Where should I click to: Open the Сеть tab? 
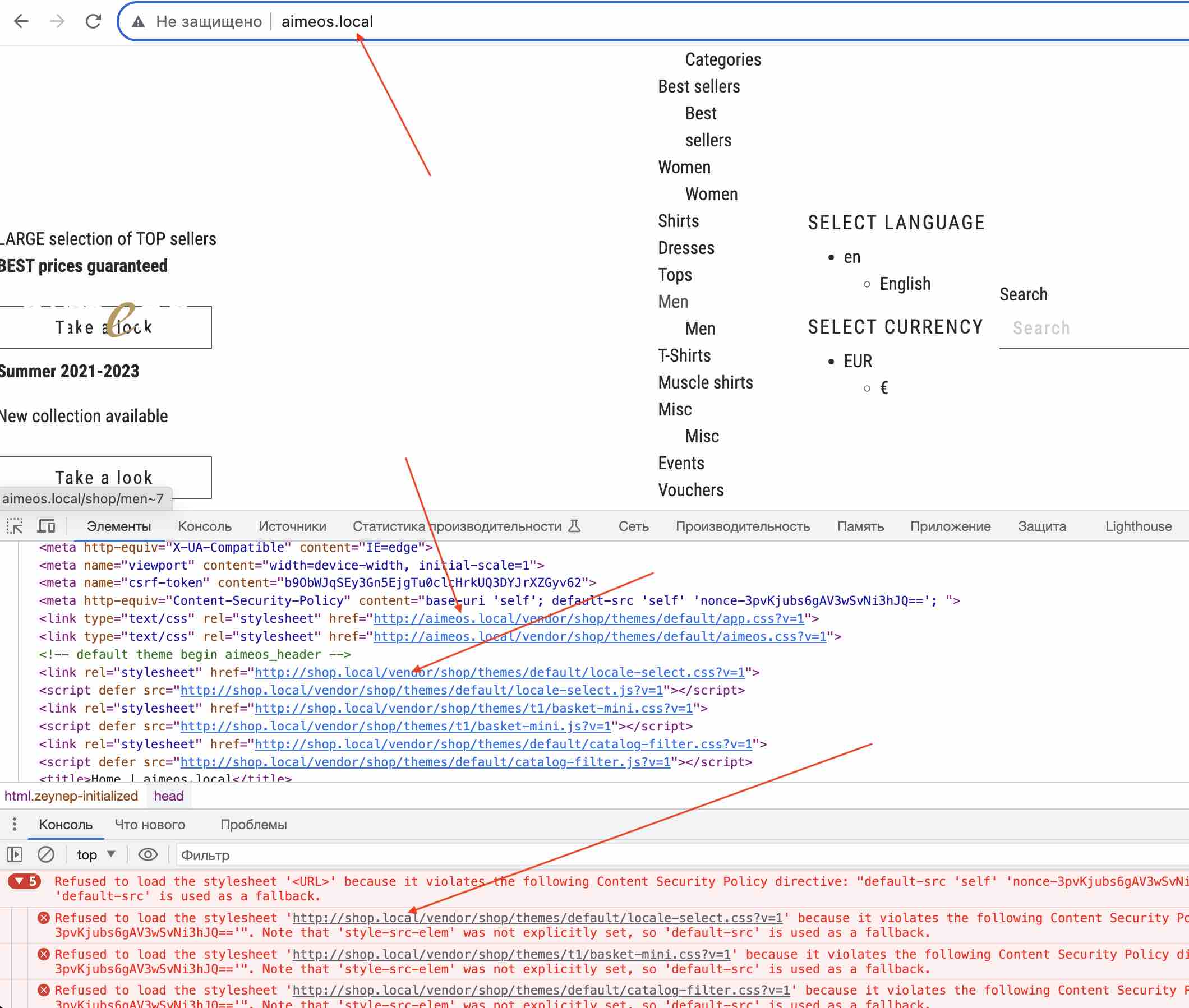(x=633, y=526)
